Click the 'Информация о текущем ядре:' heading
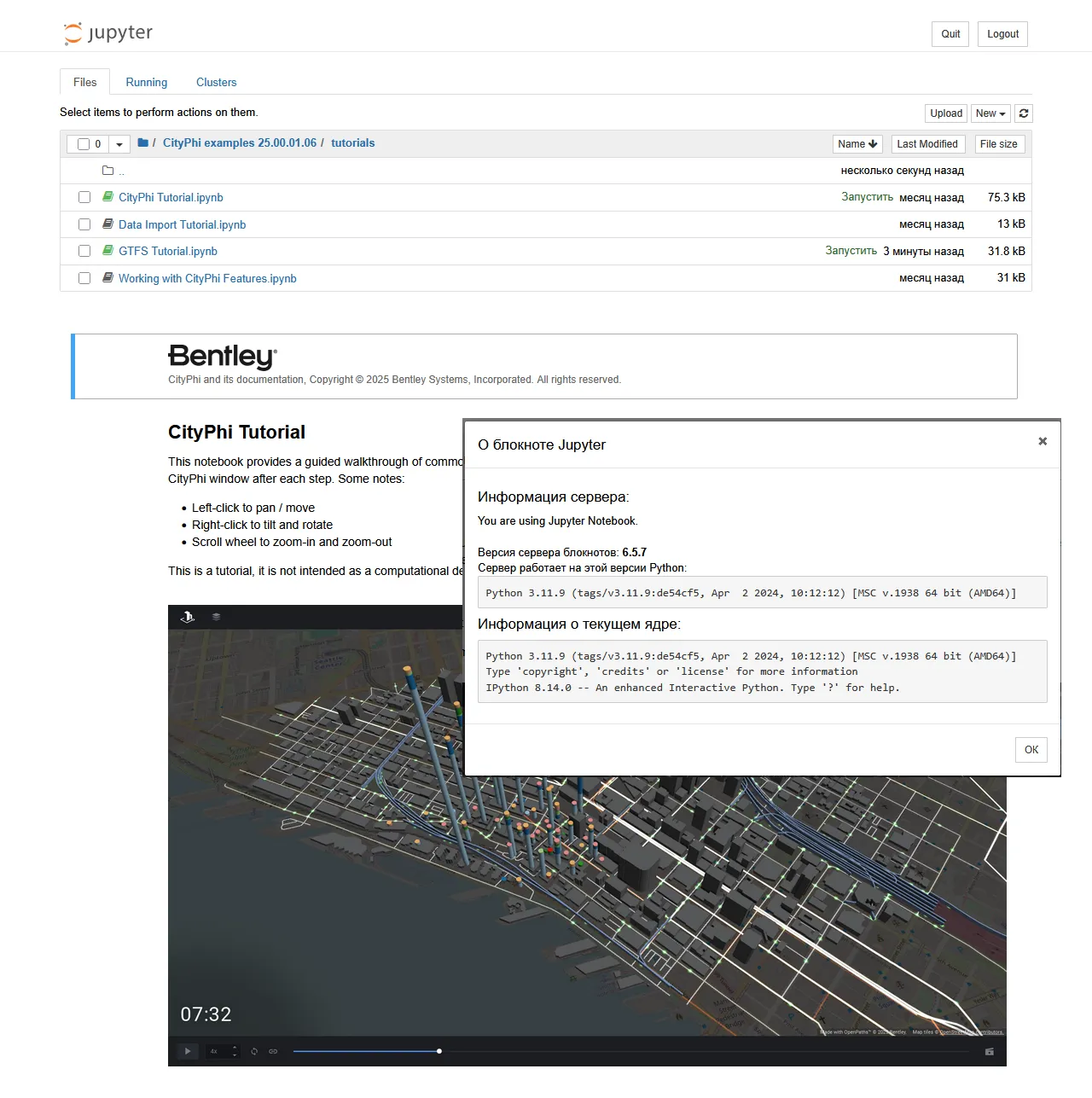This screenshot has height=1098, width=1092. pos(579,624)
